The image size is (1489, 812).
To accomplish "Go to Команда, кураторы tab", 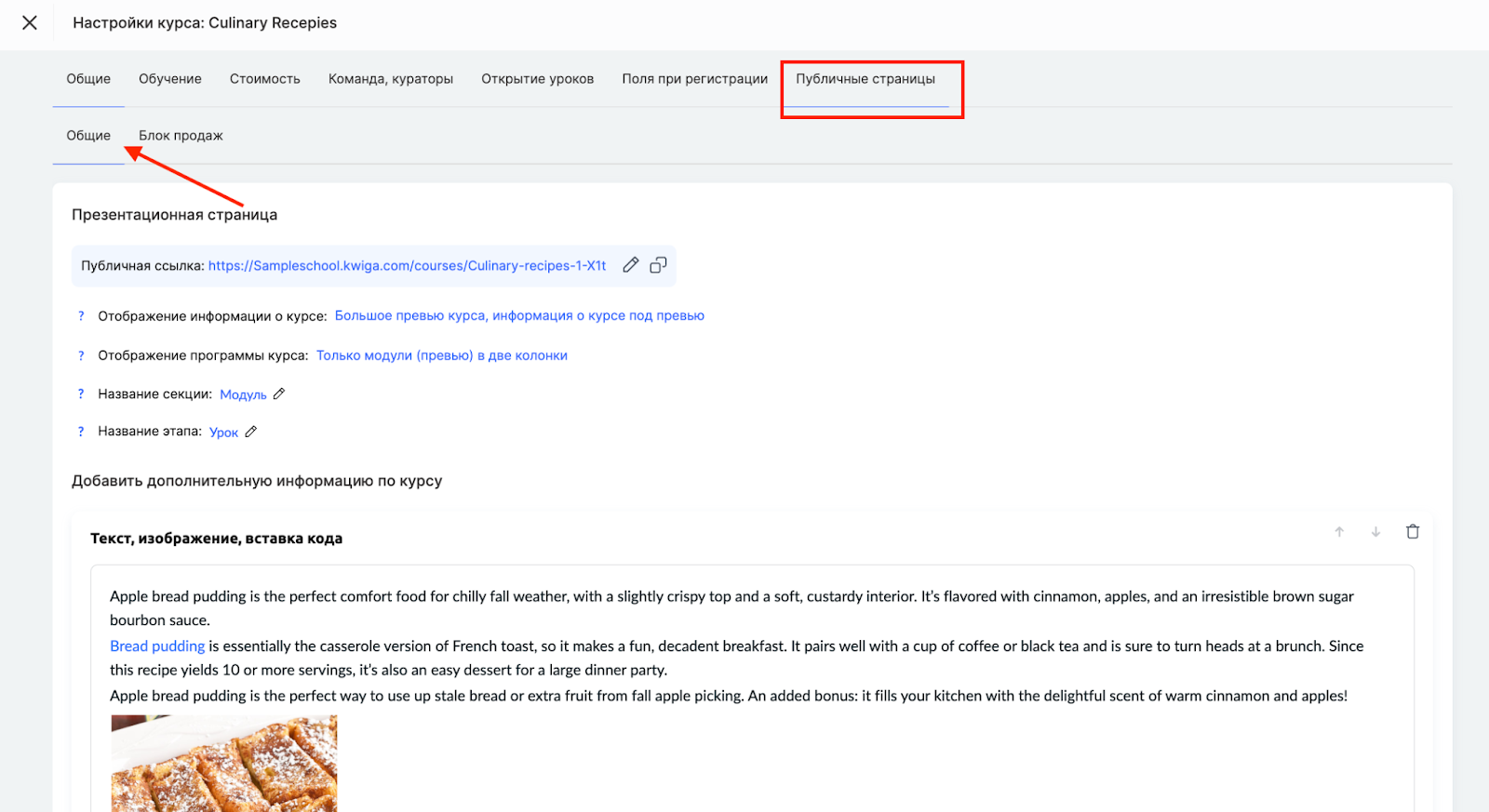I will [x=390, y=79].
